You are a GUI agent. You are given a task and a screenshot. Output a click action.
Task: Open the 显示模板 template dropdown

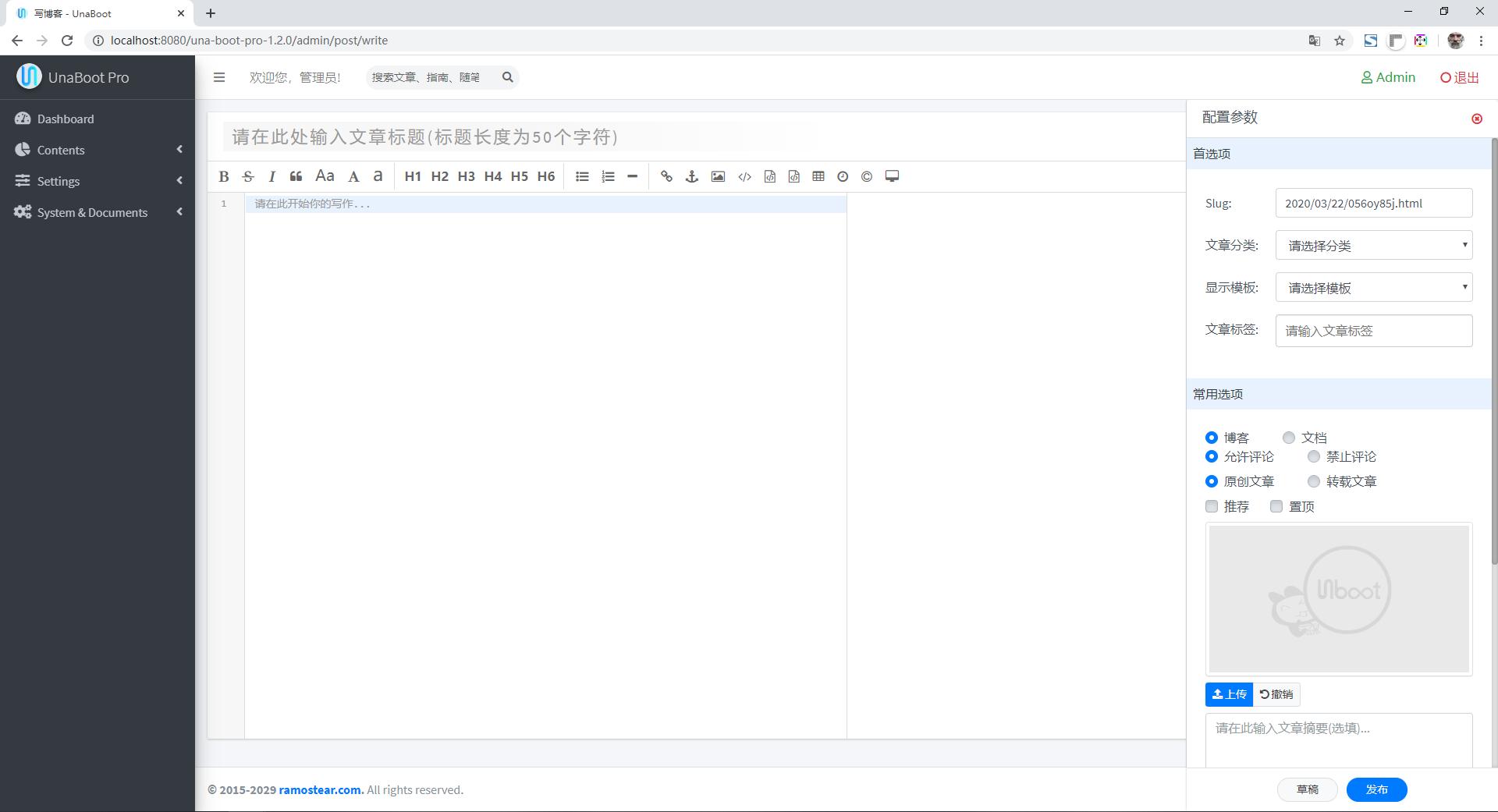pyautogui.click(x=1373, y=287)
